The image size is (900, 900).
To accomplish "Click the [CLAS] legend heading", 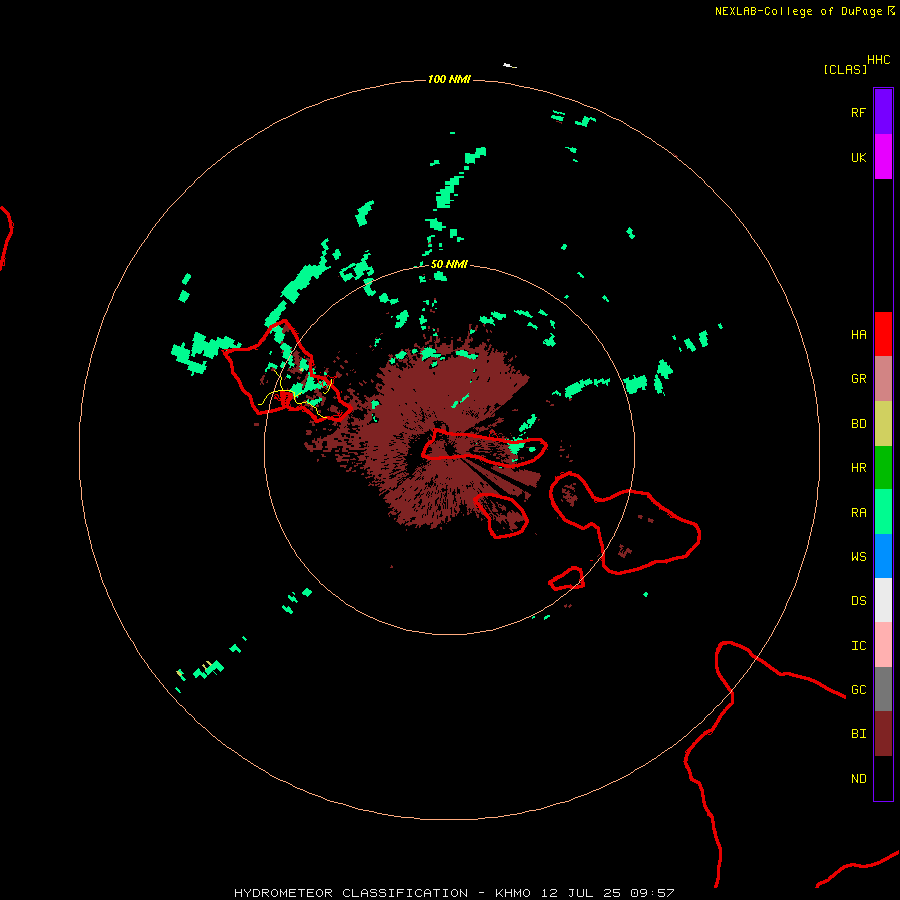I will pos(845,69).
